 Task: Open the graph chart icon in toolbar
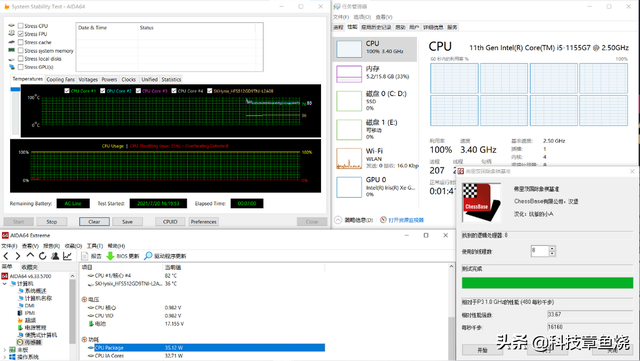(x=67, y=256)
